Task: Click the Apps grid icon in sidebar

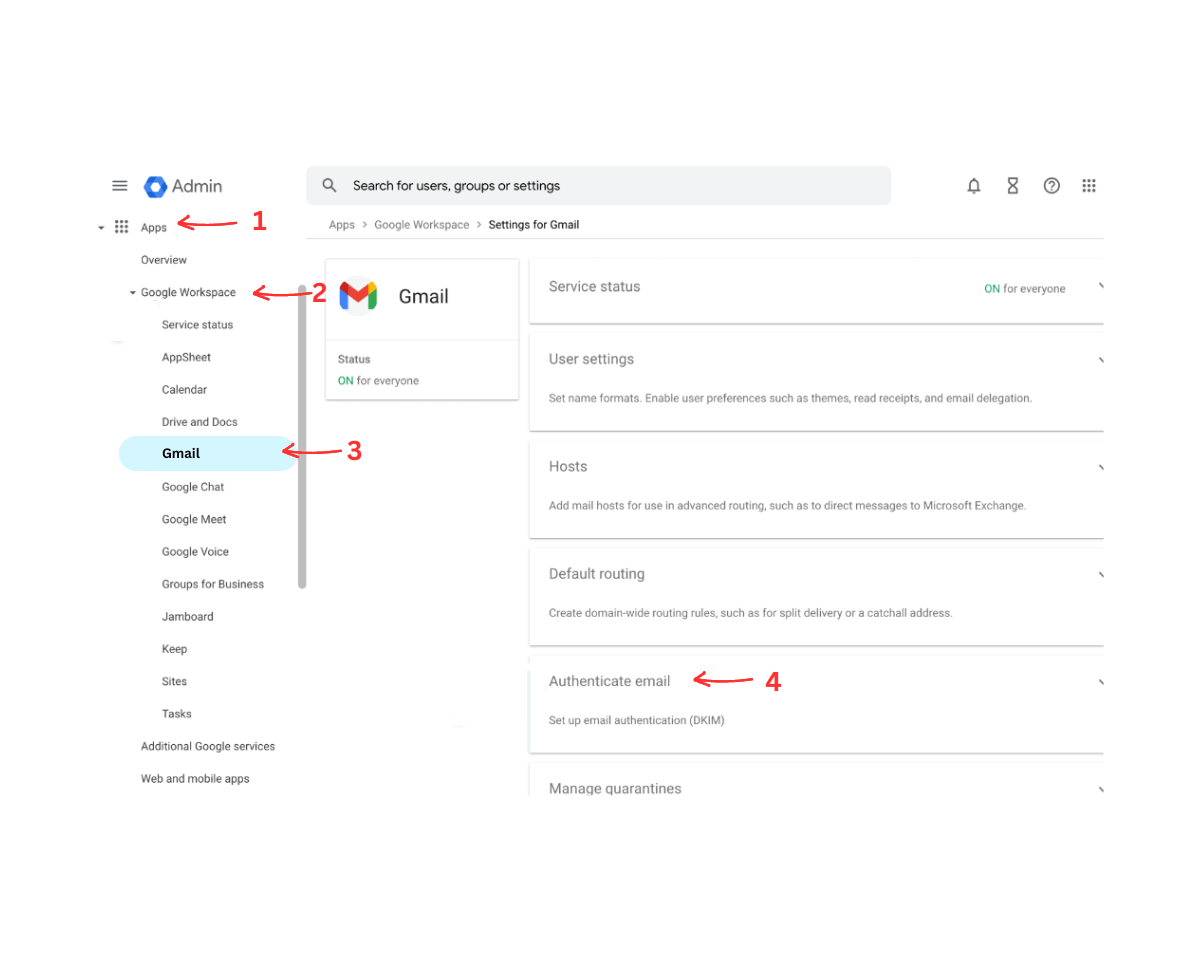Action: tap(122, 227)
